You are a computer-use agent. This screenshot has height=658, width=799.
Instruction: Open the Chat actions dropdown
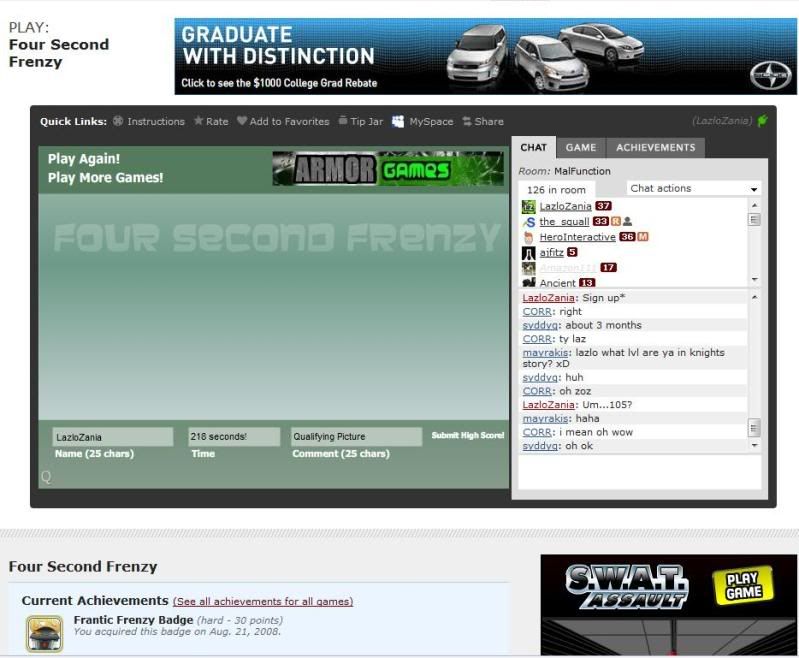click(x=694, y=188)
